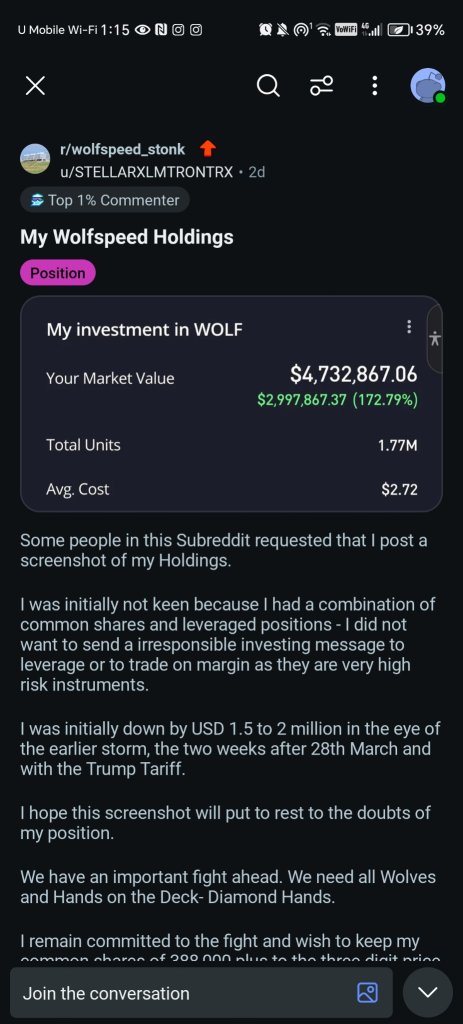Open search with the magnifying glass icon

coord(268,85)
